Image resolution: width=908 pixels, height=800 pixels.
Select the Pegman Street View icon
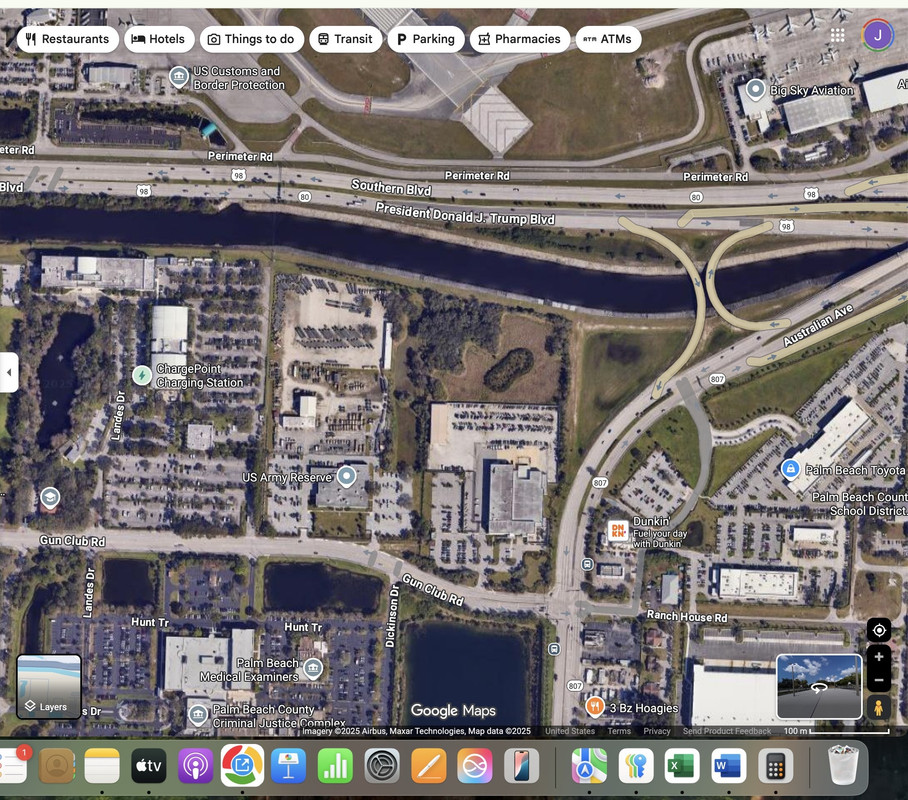[x=878, y=707]
